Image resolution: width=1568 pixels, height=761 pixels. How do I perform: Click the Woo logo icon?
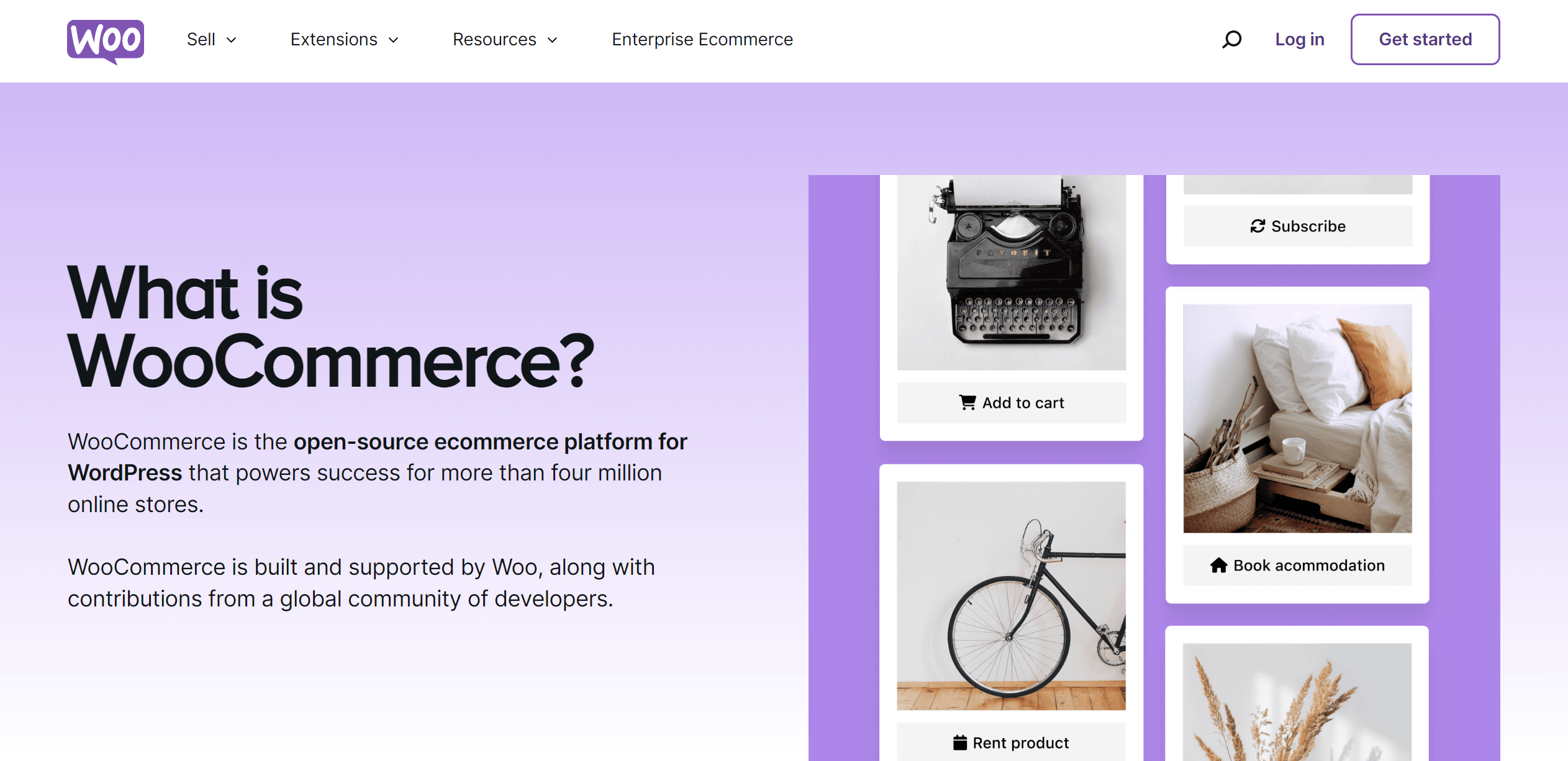click(x=106, y=41)
